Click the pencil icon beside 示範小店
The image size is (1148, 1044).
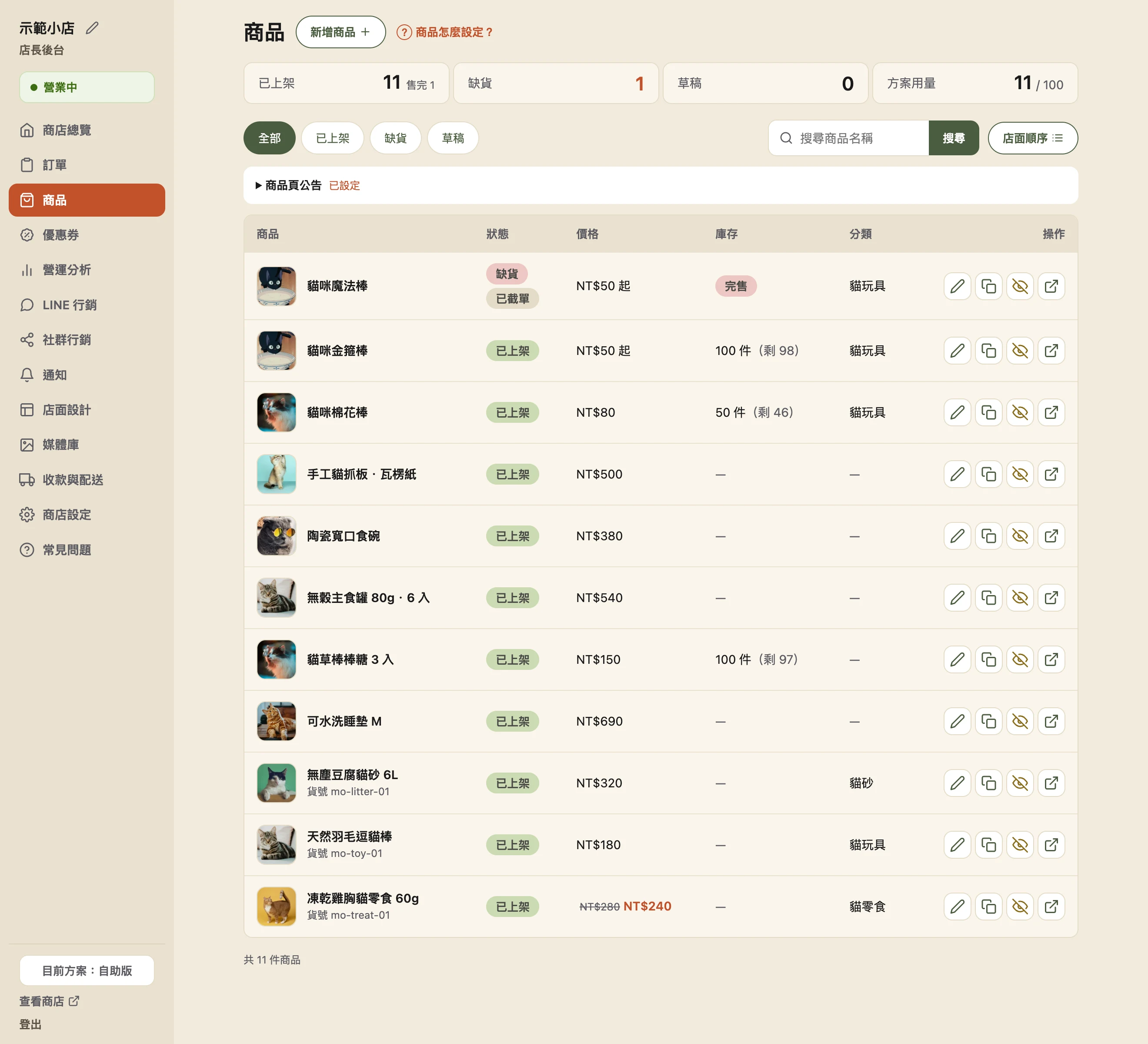pyautogui.click(x=92, y=28)
